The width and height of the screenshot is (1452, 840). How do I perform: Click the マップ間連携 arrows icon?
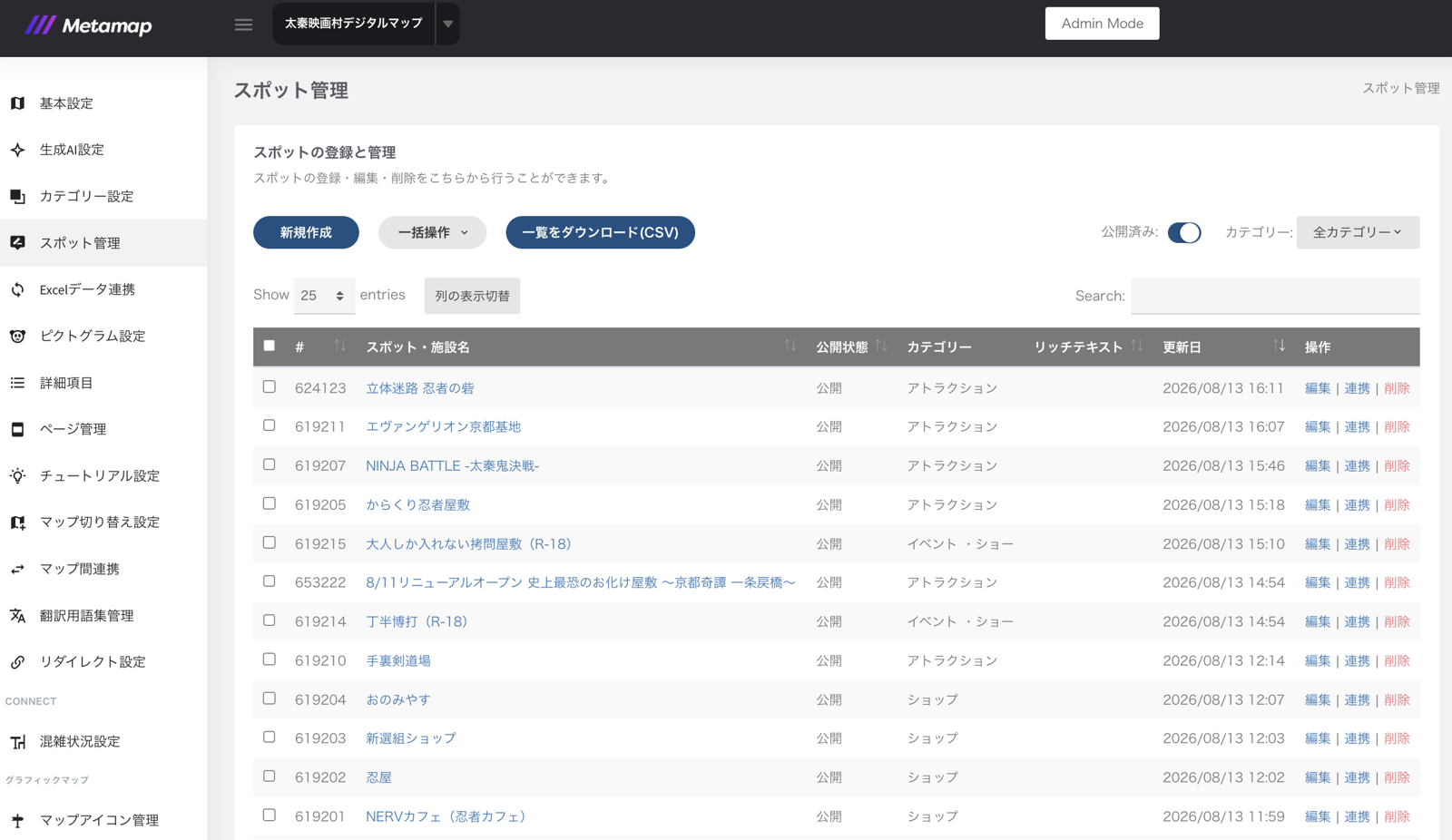17,569
